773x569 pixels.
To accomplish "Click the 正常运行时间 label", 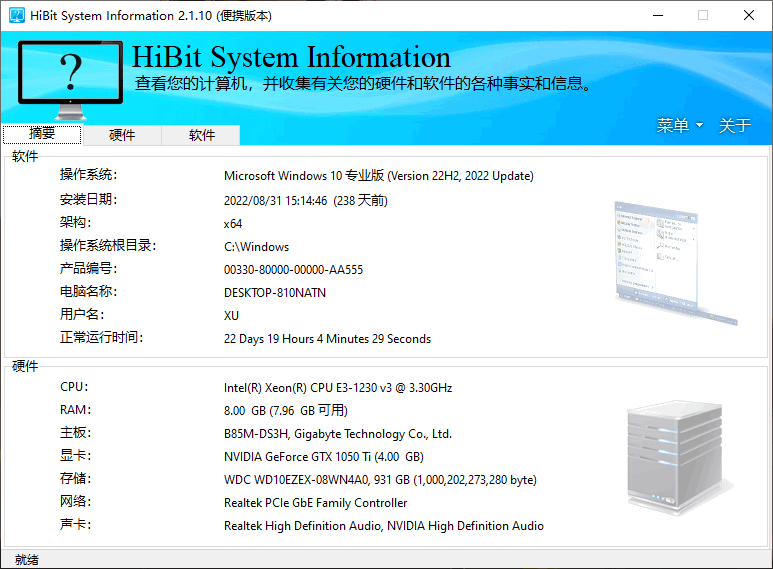I will (x=102, y=337).
